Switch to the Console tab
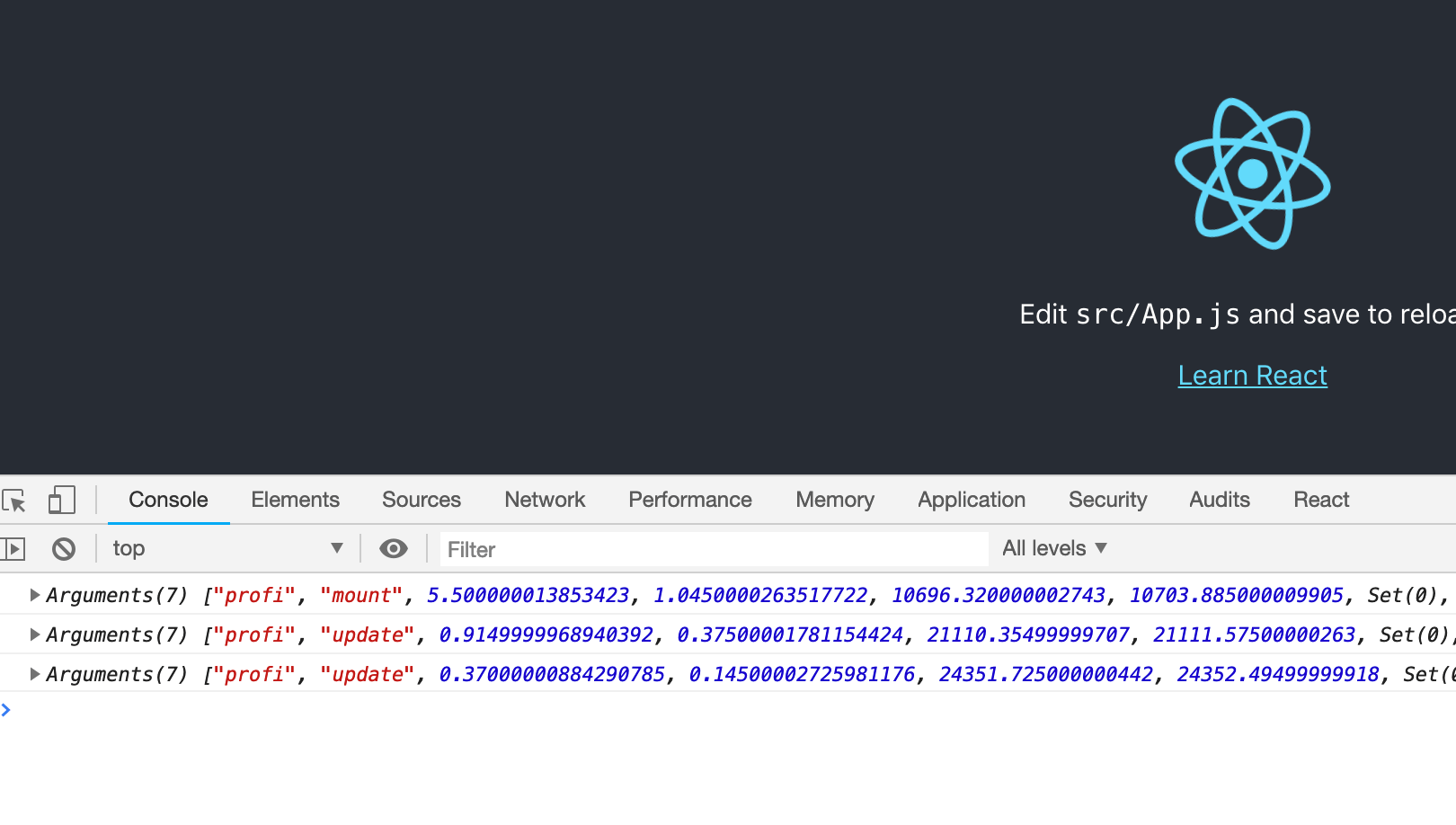 coord(168,500)
